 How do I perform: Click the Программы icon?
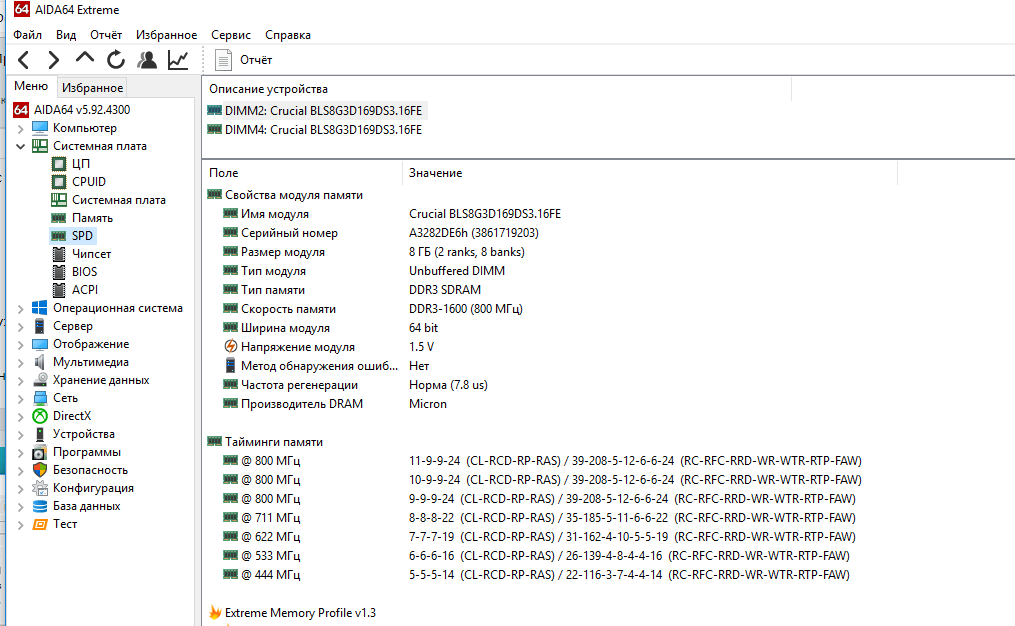click(40, 453)
